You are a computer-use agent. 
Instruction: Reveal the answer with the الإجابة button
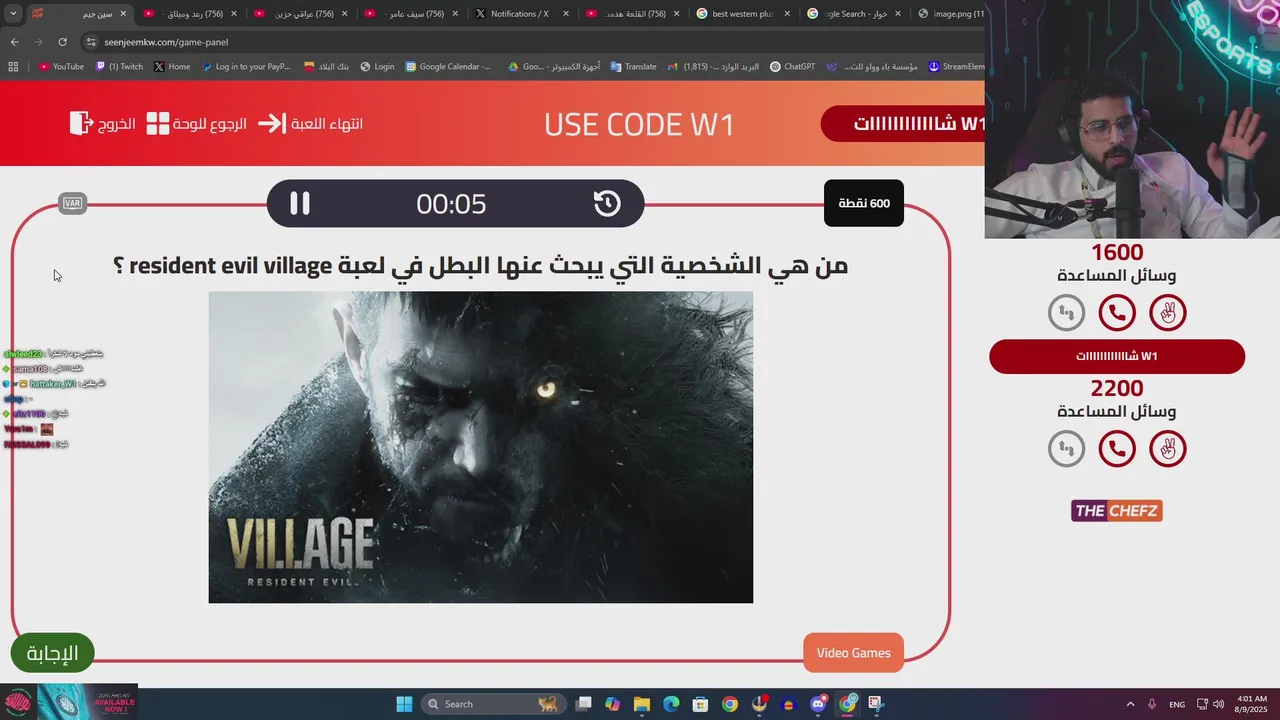pos(52,653)
